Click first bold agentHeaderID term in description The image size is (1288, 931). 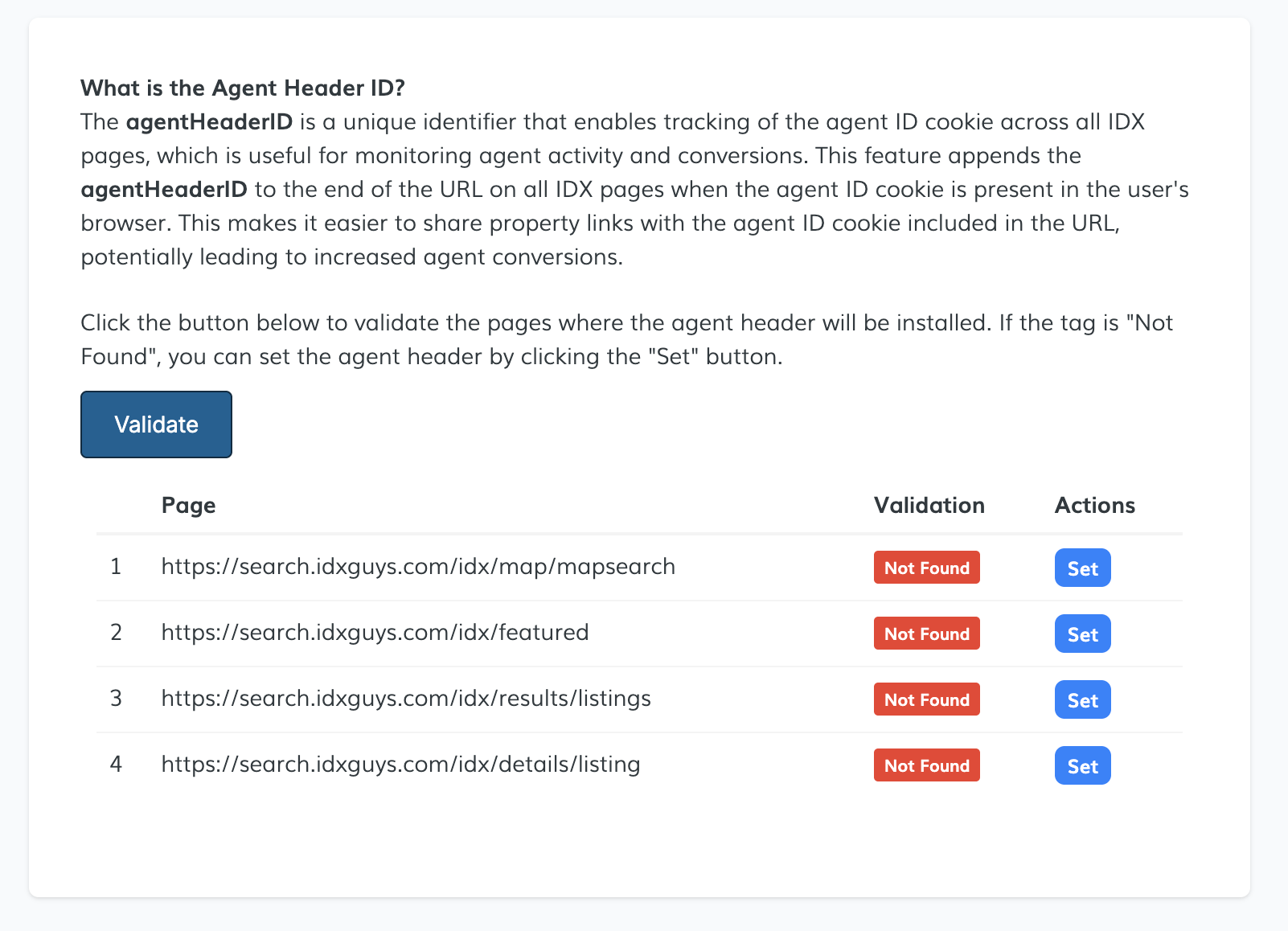209,122
